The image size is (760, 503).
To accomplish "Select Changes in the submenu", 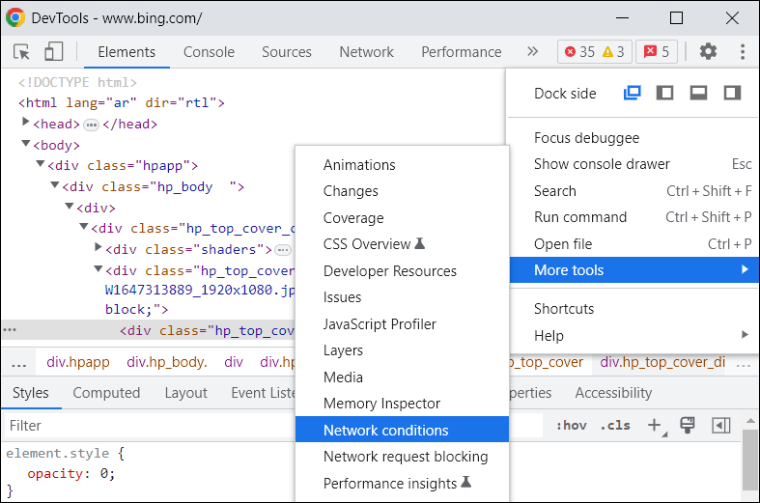I will tap(402, 191).
